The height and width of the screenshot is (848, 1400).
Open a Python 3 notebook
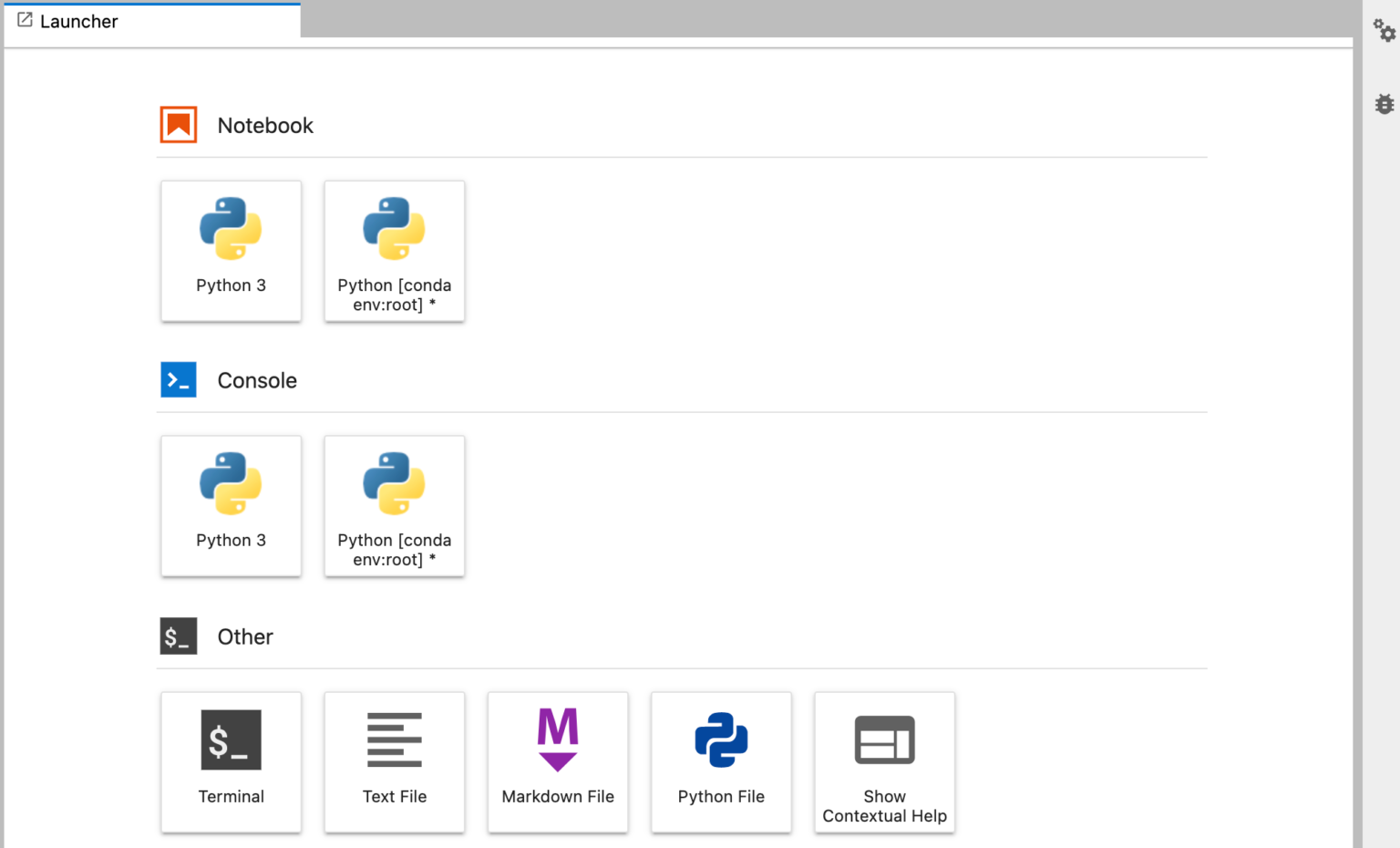[231, 251]
